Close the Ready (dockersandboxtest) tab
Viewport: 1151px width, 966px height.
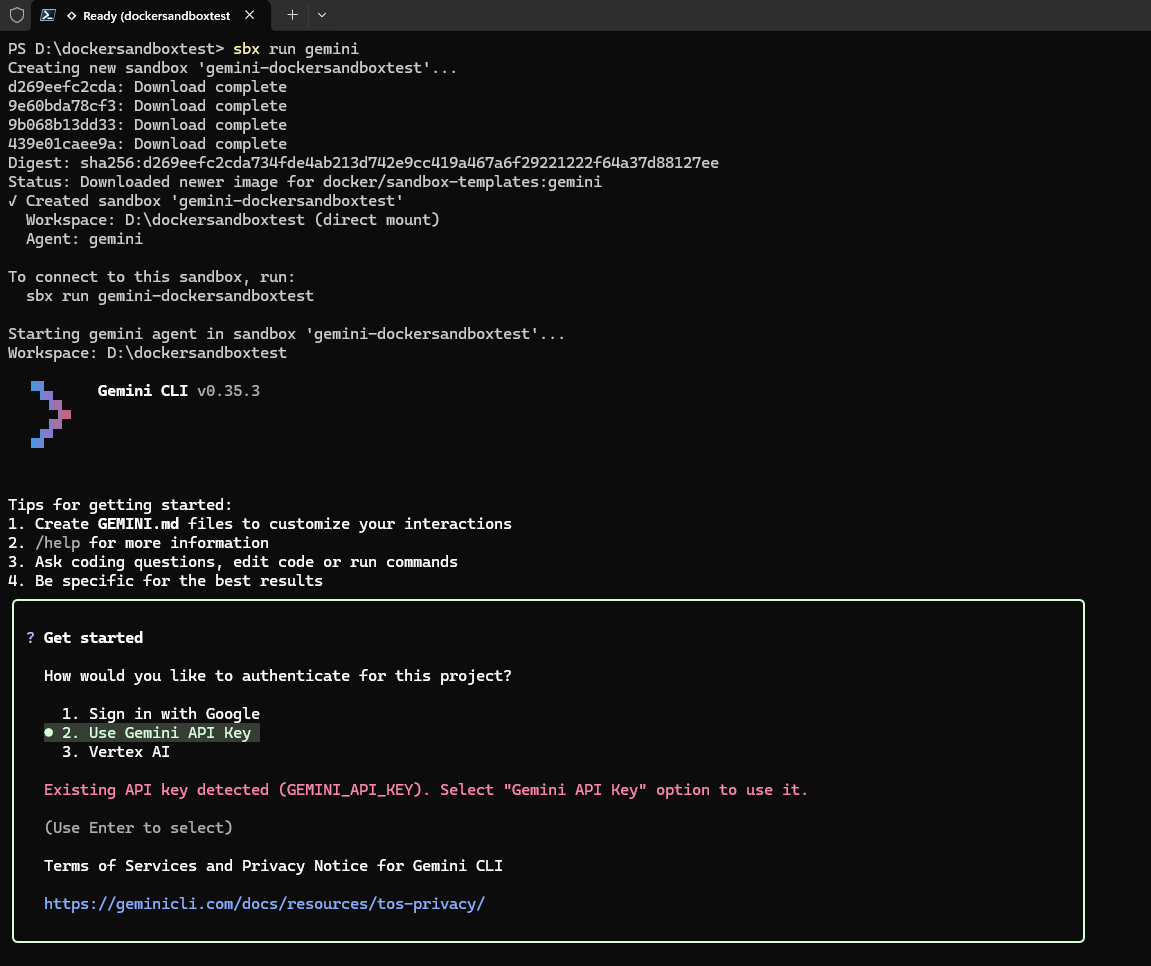(x=250, y=15)
